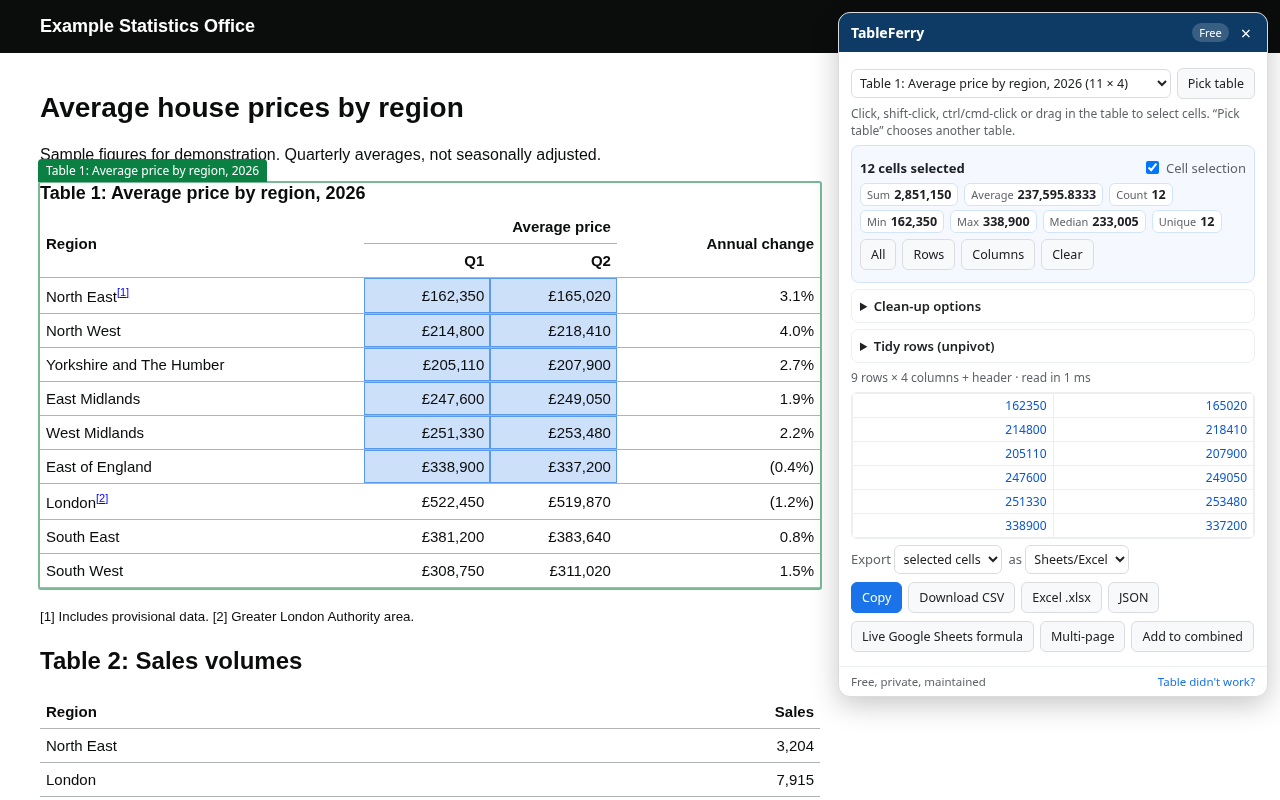The width and height of the screenshot is (1280, 800).
Task: Click the 3,204 sales cell in Table 2
Action: [x=795, y=746]
